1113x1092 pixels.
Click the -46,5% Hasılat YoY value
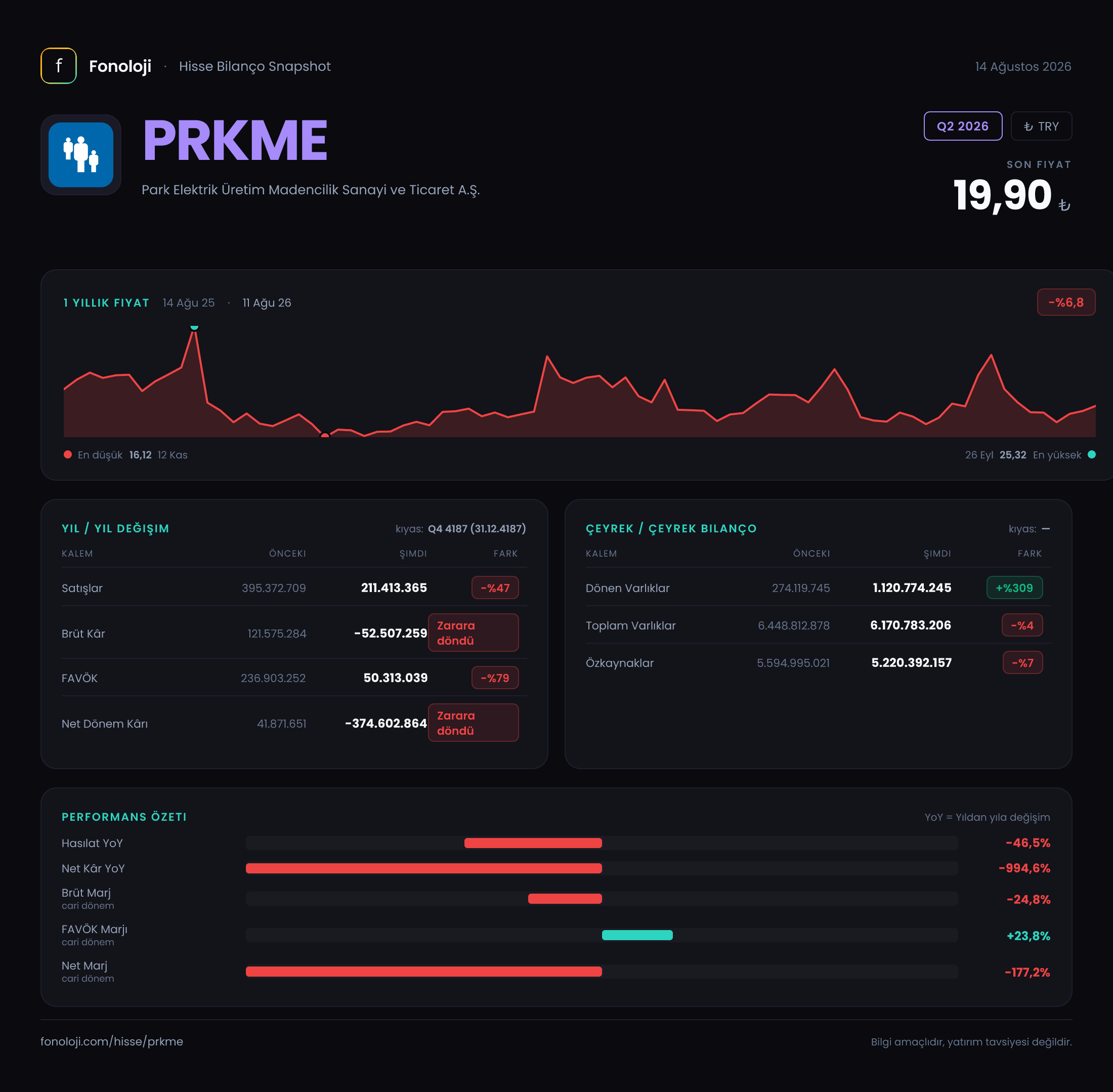pyautogui.click(x=1028, y=843)
